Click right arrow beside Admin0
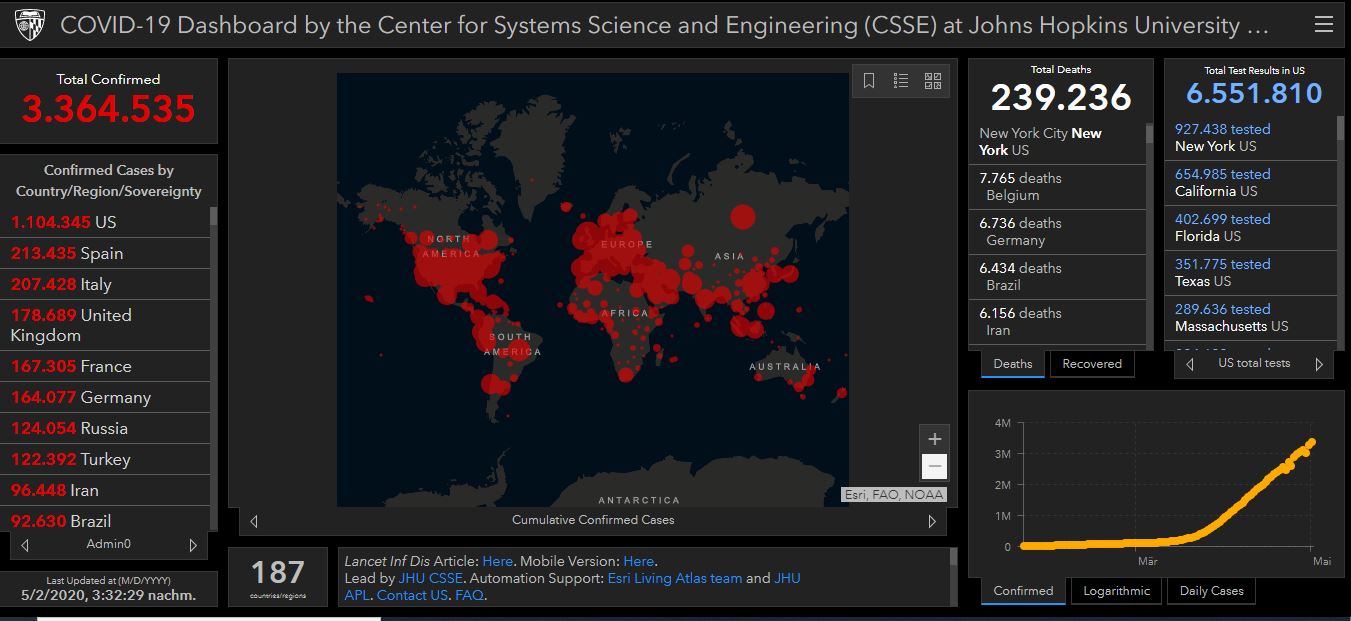 point(193,545)
